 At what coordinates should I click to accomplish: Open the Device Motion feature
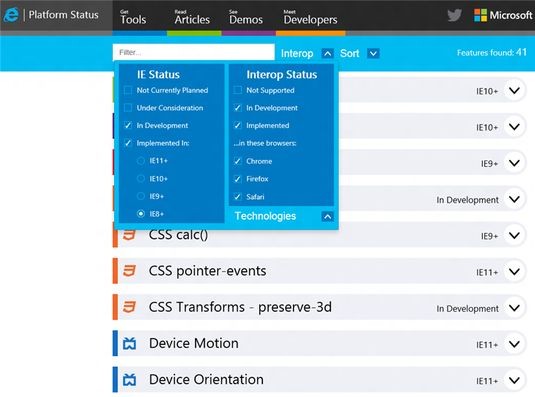pos(194,343)
